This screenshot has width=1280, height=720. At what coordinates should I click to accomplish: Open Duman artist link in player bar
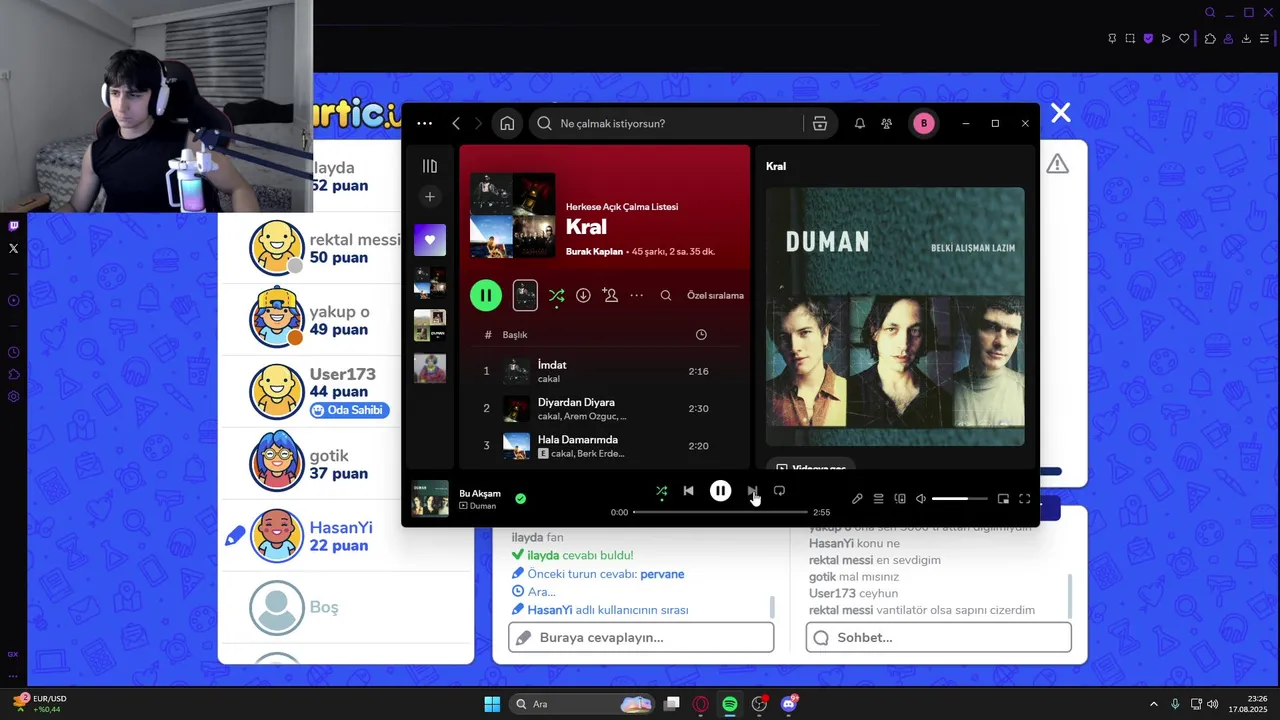point(483,506)
